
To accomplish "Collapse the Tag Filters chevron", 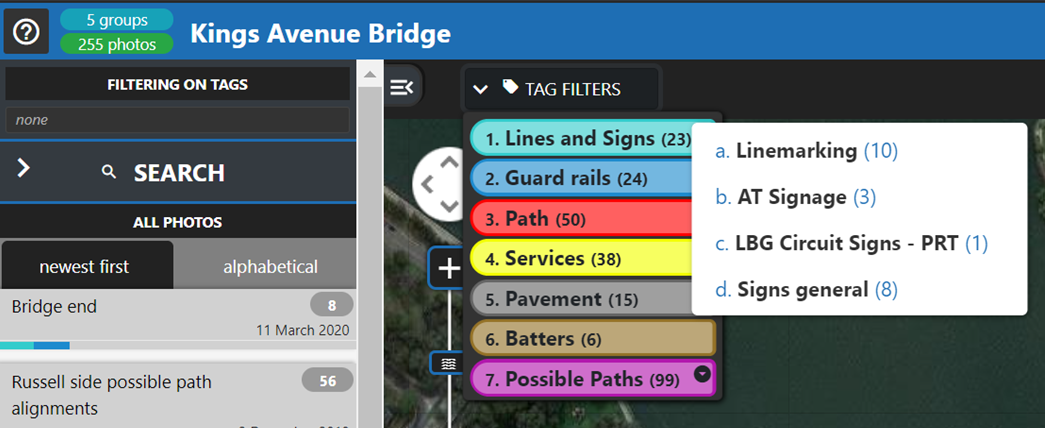I will point(481,89).
